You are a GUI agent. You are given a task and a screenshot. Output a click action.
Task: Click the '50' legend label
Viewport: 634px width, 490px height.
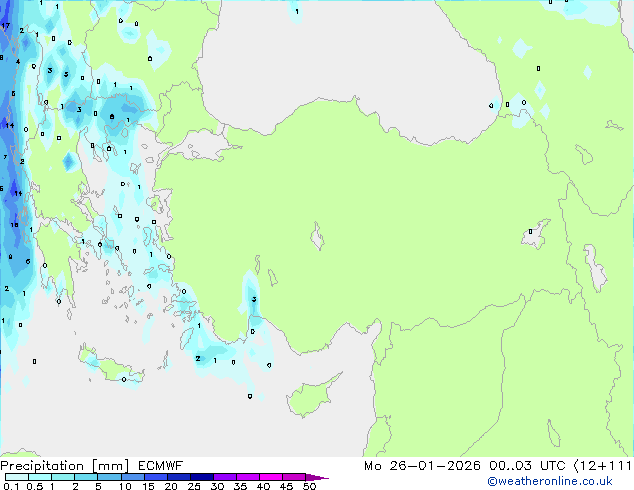coord(309,486)
